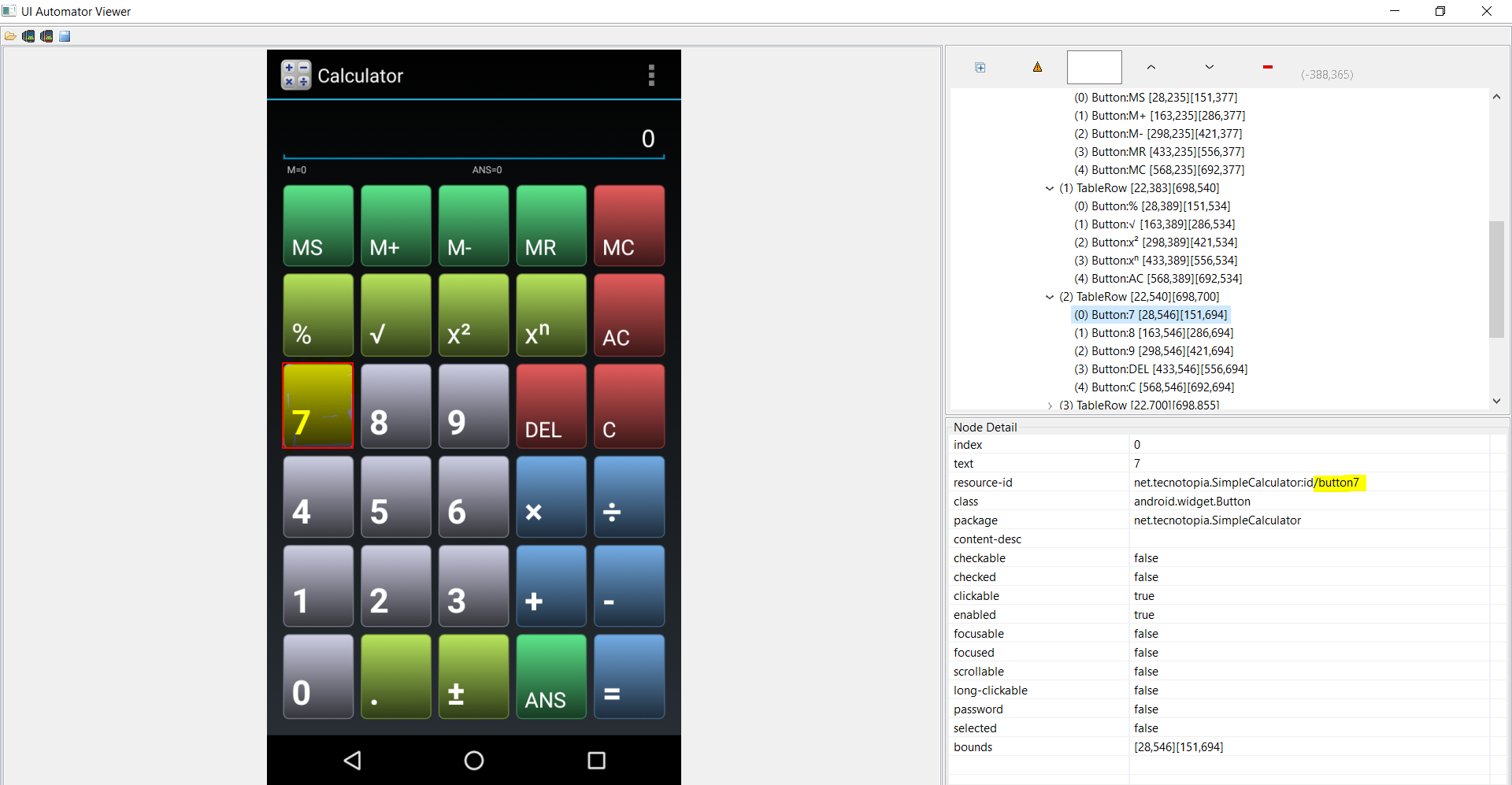Tap the x to the n key

coord(551,315)
